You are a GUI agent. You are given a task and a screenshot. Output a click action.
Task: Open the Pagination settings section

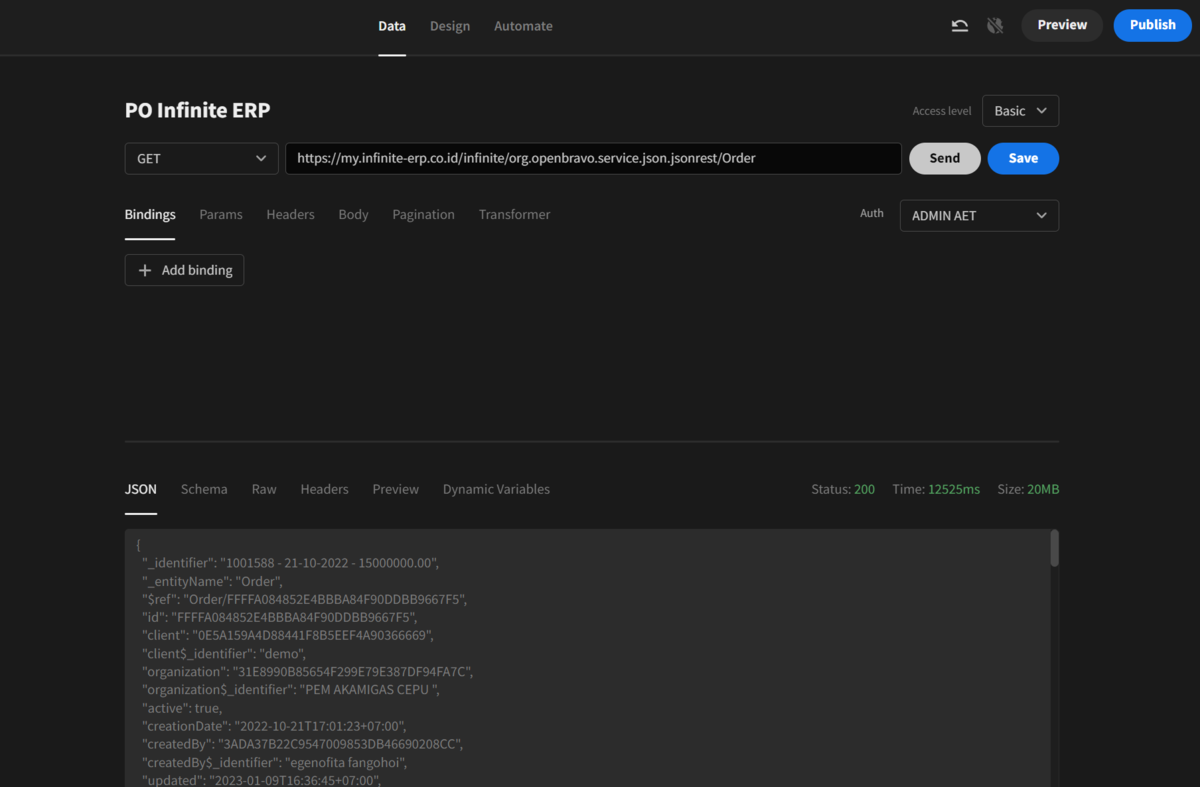(423, 214)
